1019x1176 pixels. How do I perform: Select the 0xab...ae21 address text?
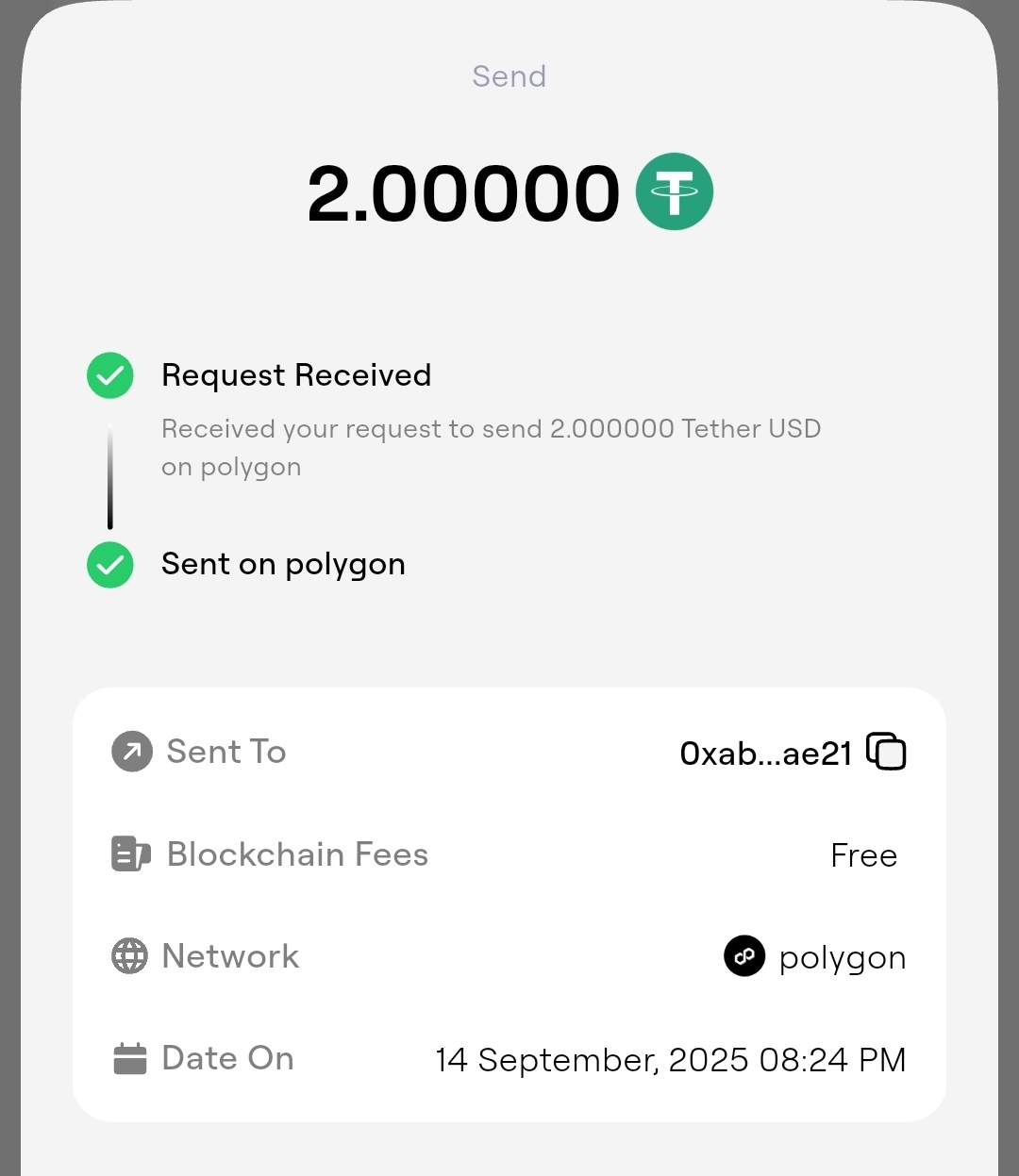(765, 754)
